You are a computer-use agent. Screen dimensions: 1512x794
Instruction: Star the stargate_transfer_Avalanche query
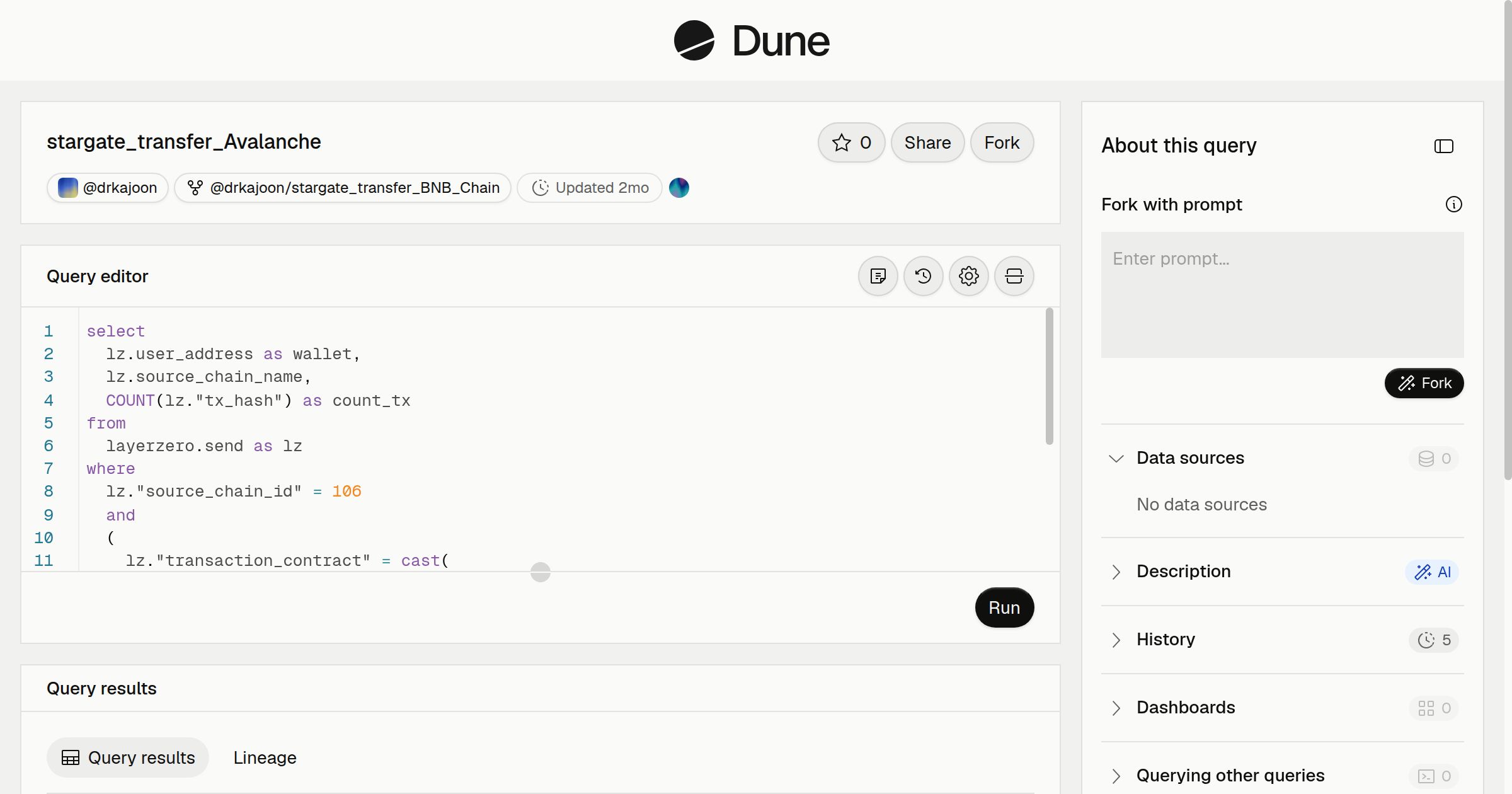tap(852, 142)
